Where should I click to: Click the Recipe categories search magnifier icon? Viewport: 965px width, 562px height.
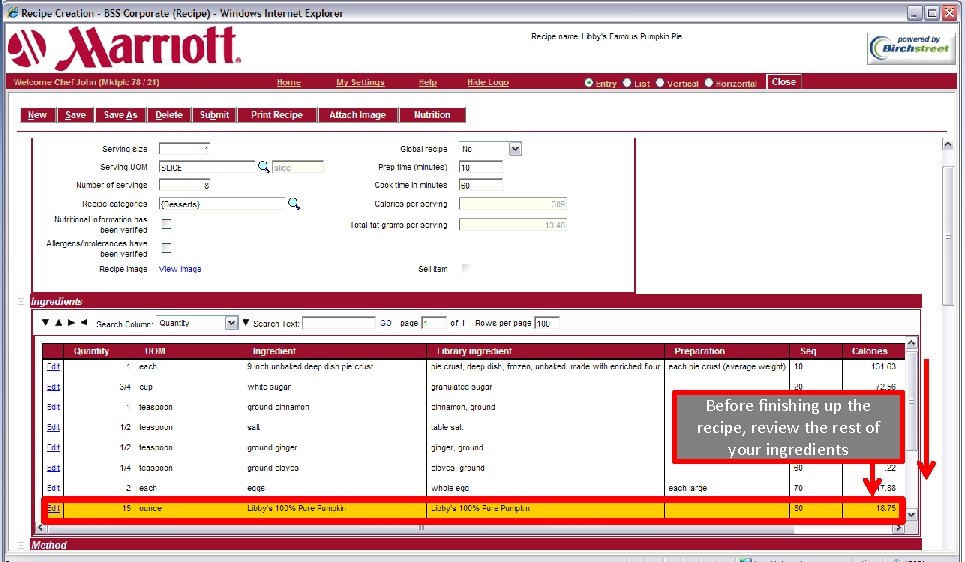click(x=294, y=203)
